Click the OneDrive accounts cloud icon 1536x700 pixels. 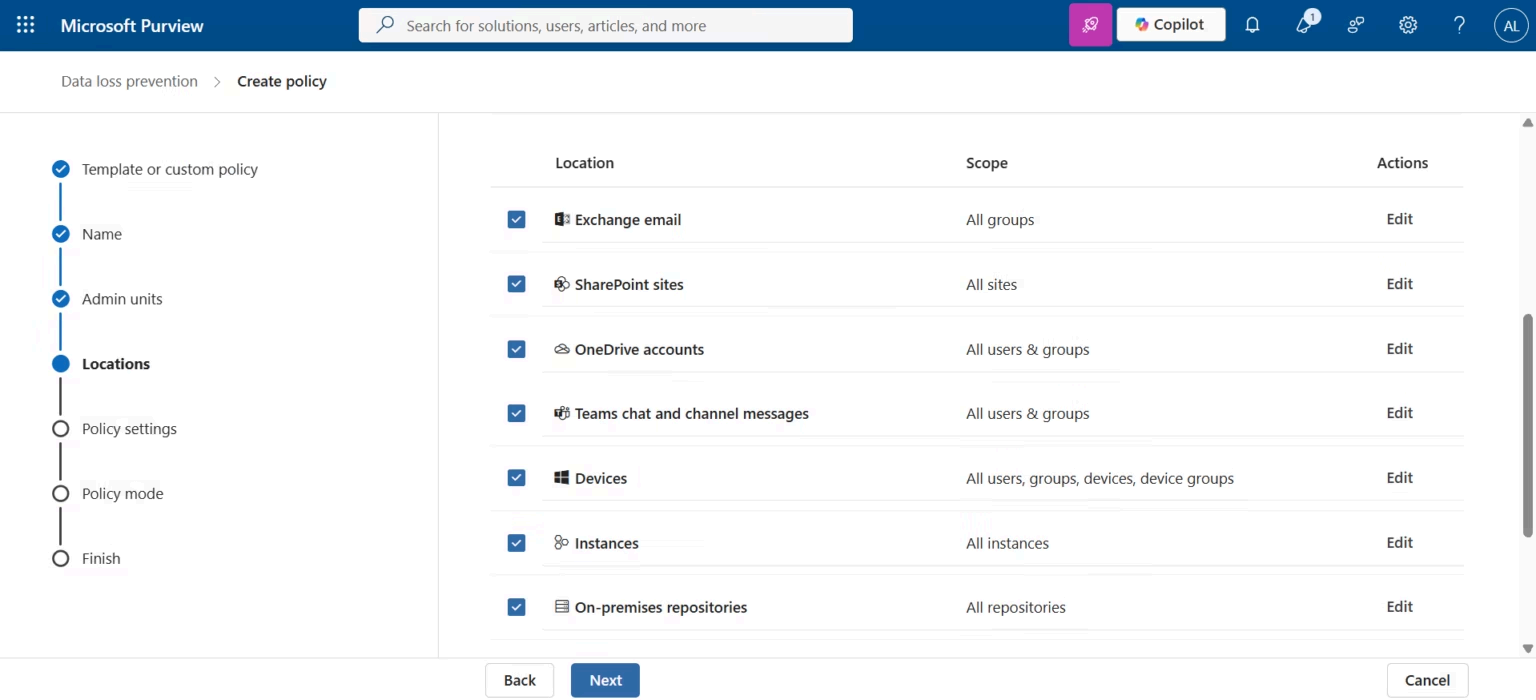tap(562, 349)
